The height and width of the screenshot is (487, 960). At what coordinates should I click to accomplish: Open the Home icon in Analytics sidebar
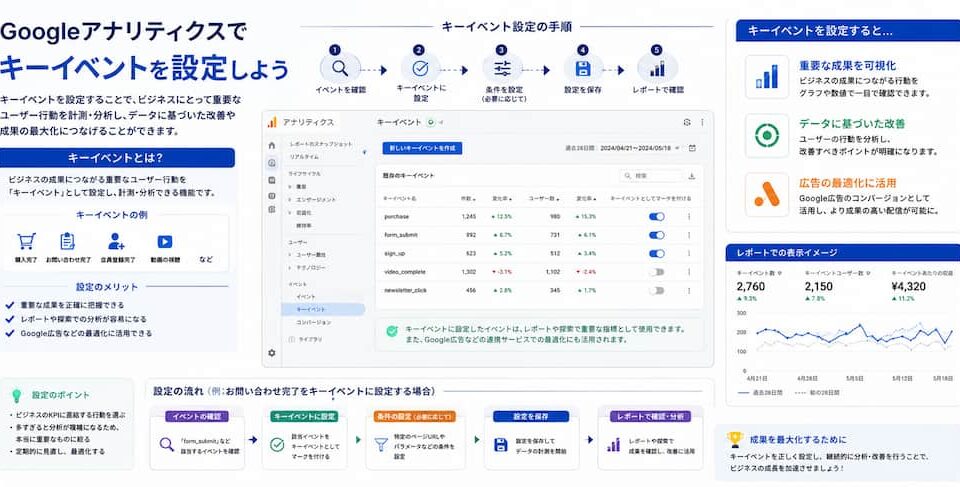pos(272,146)
